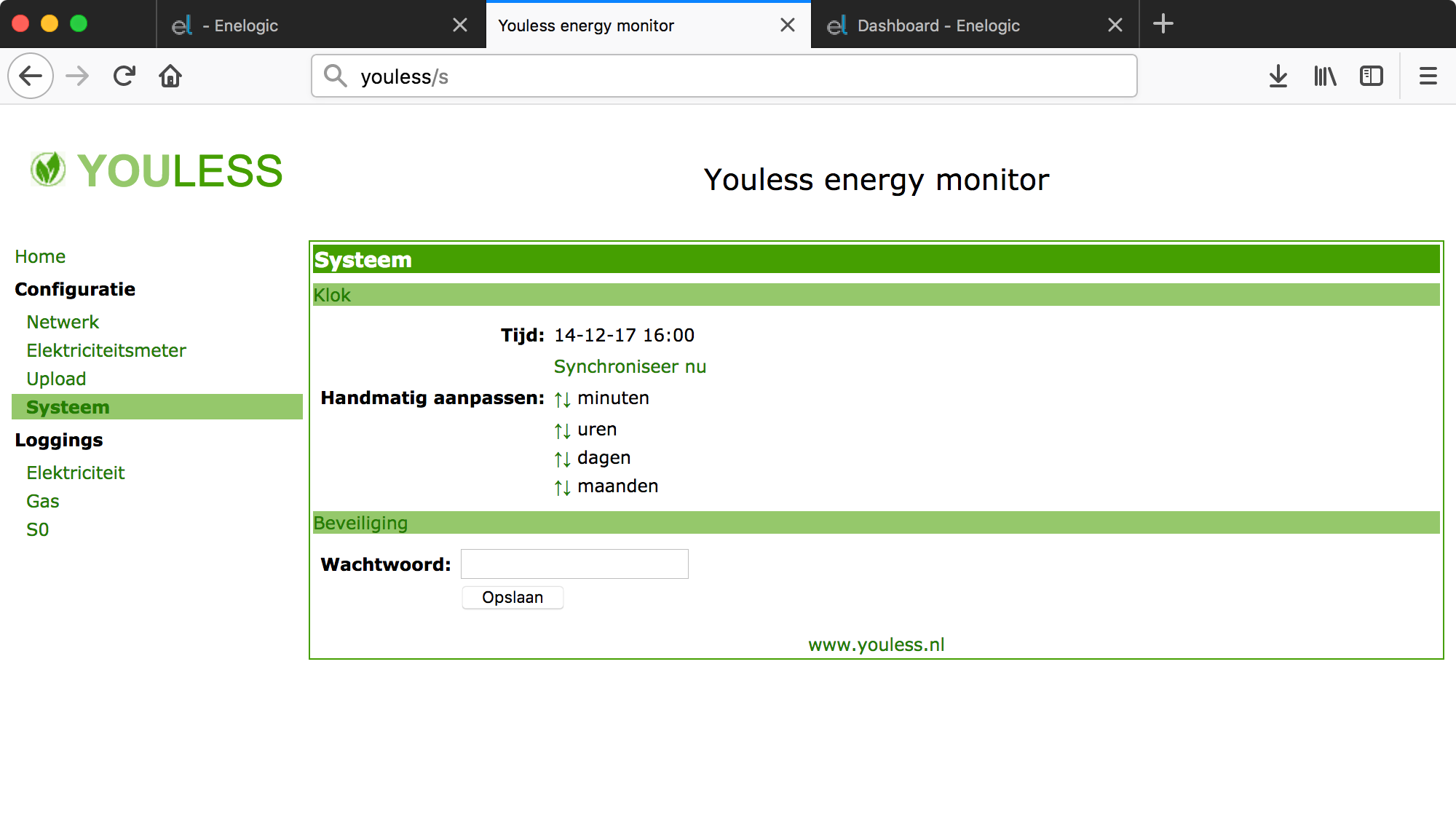The width and height of the screenshot is (1456, 833).
Task: Reload the current page
Action: tap(124, 76)
